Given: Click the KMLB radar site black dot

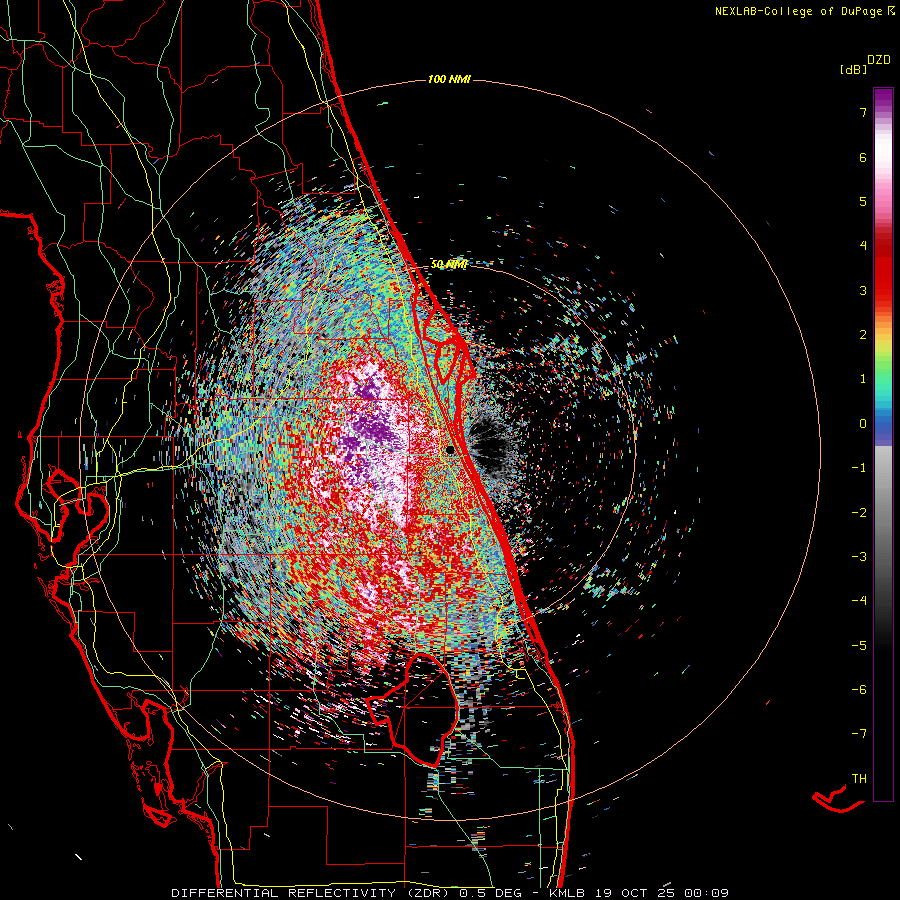Looking at the screenshot, I should point(451,450).
